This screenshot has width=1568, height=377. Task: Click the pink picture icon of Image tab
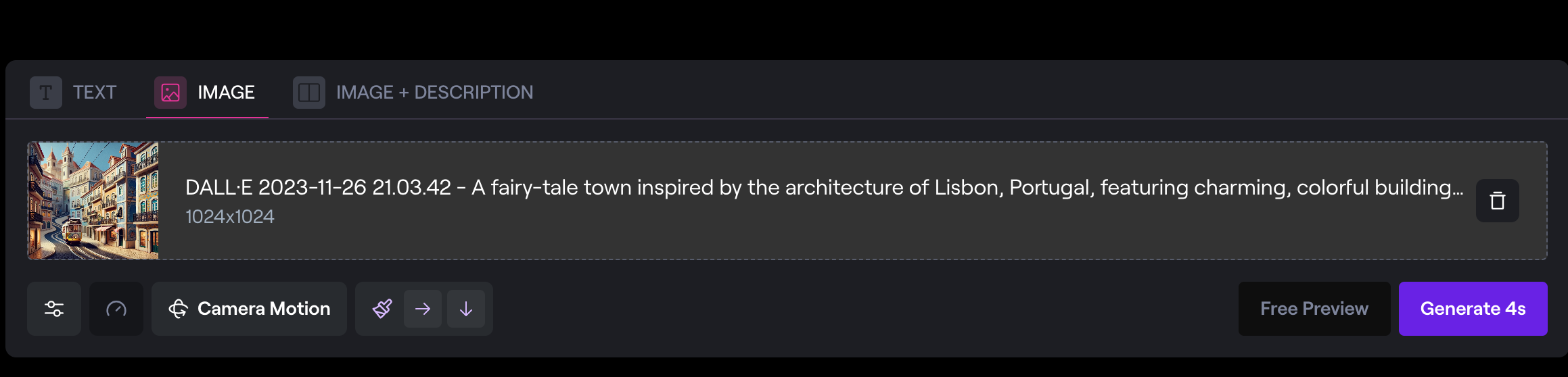(x=170, y=93)
